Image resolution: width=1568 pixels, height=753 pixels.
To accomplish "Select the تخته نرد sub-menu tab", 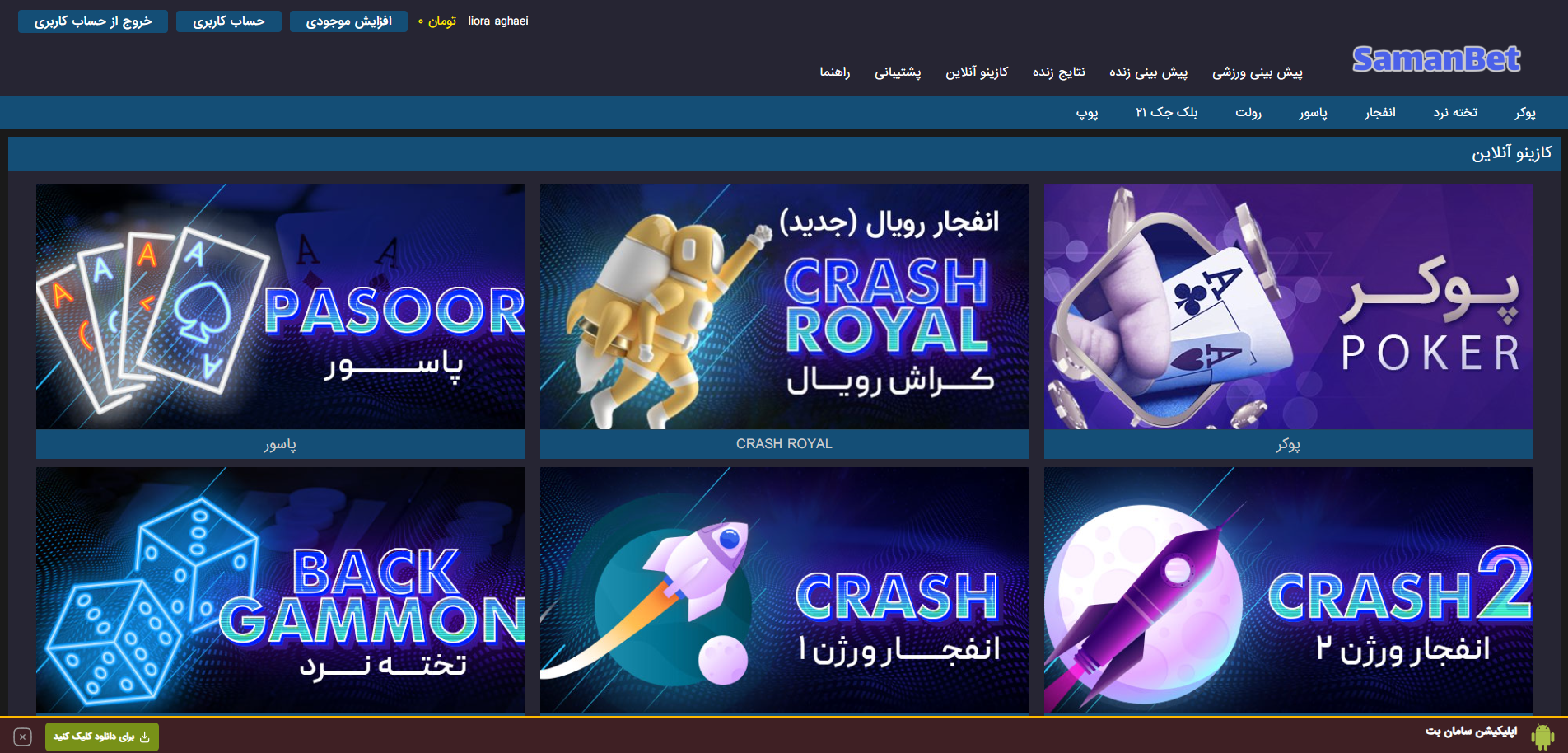I will tap(1455, 113).
